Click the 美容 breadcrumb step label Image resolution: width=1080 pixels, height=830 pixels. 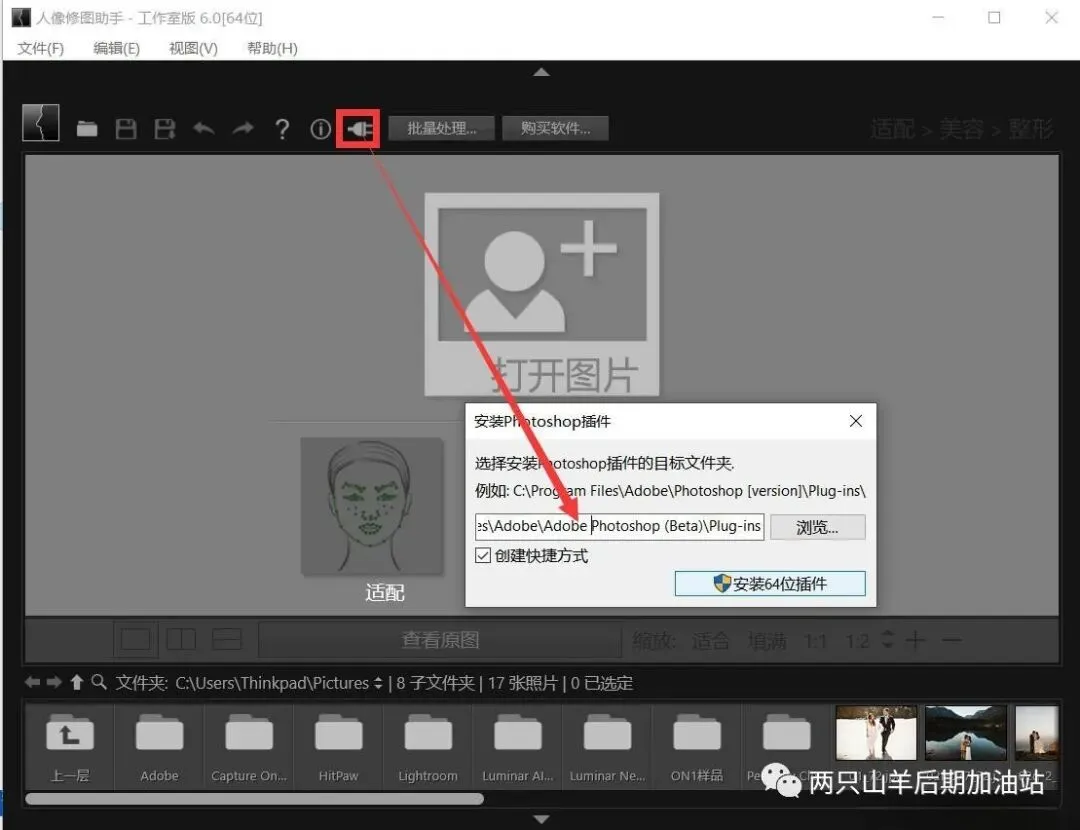tap(962, 129)
